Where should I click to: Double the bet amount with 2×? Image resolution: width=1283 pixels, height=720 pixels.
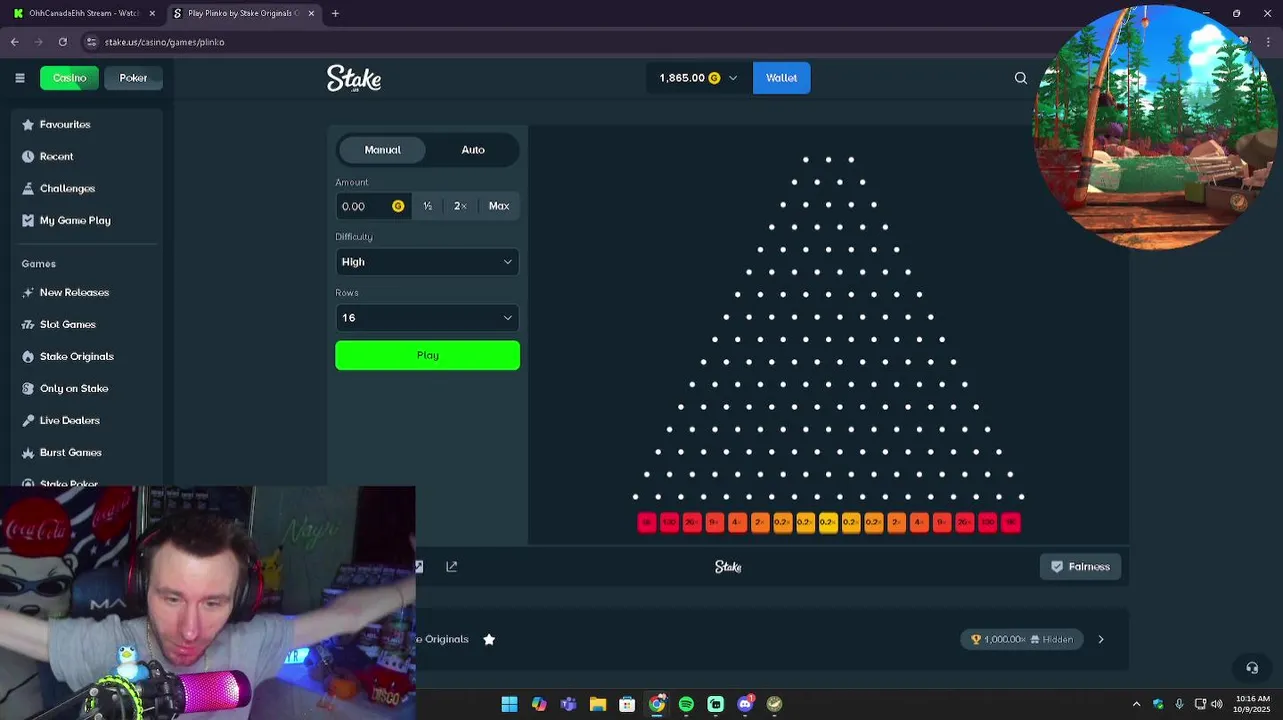point(460,206)
